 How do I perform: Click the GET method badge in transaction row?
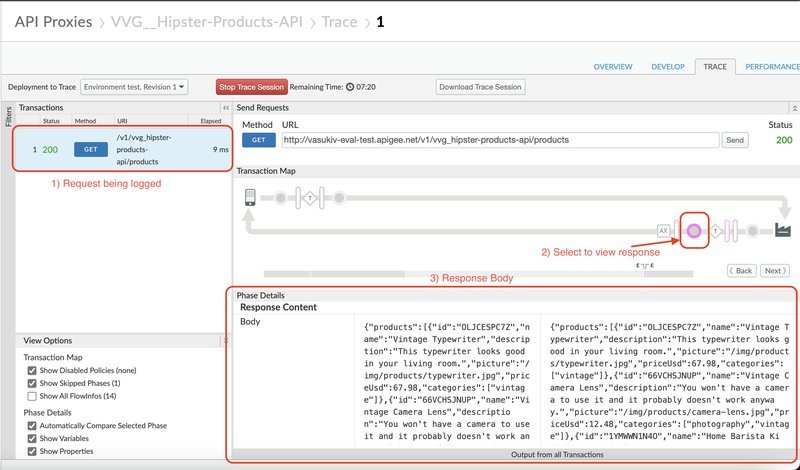tap(91, 150)
